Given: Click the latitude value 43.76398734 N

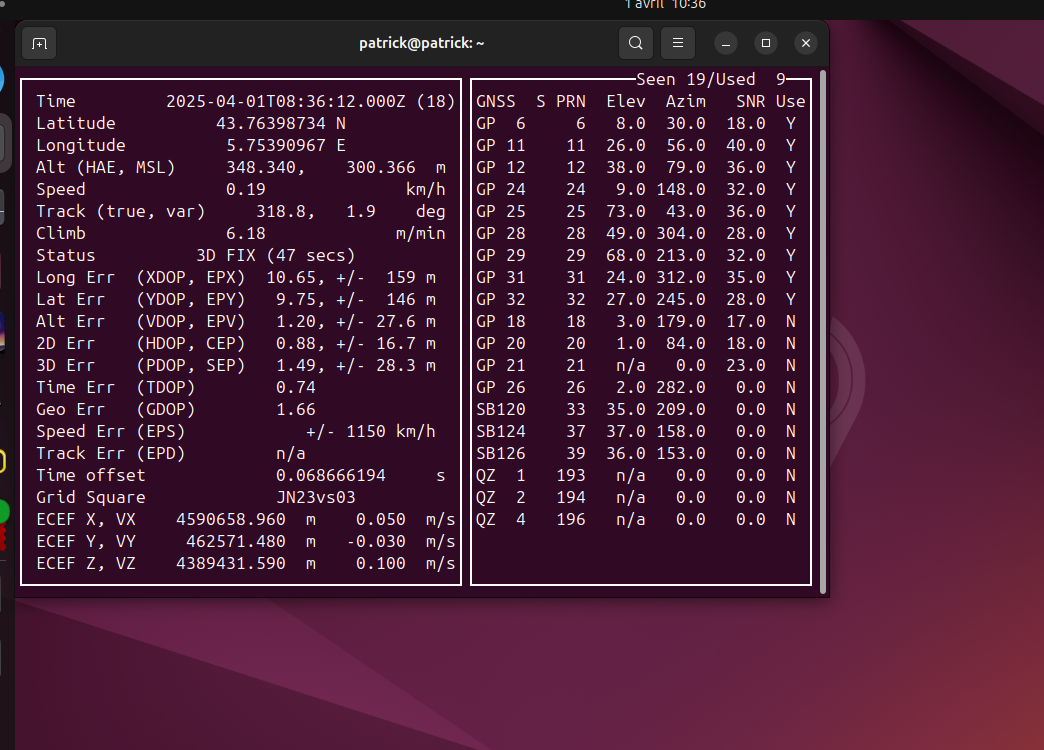Looking at the screenshot, I should pyautogui.click(x=281, y=123).
